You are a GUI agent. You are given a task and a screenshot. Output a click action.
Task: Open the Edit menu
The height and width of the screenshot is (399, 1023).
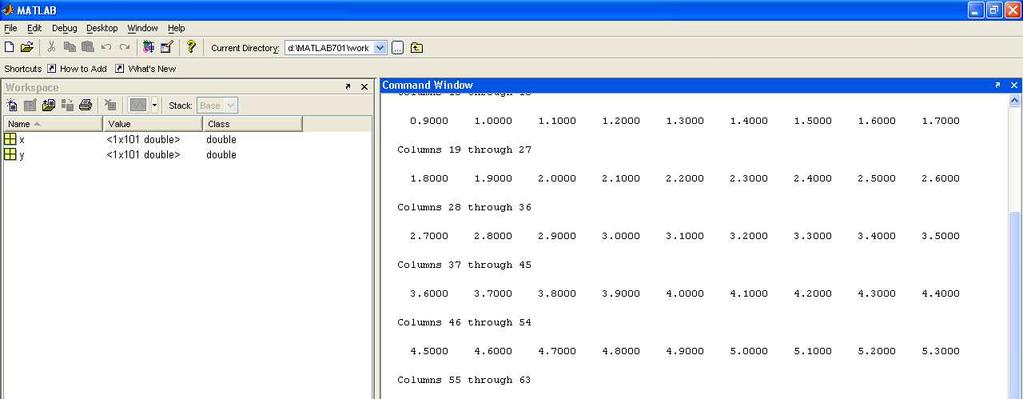(x=35, y=28)
